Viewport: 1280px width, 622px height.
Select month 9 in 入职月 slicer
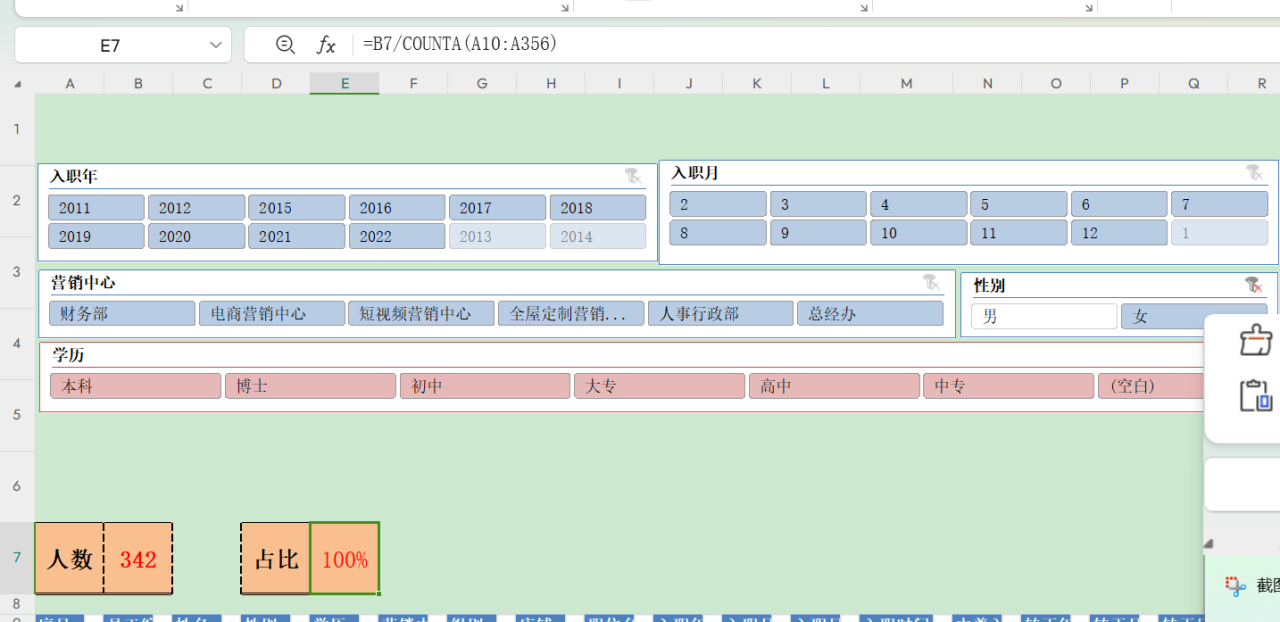pyautogui.click(x=818, y=233)
